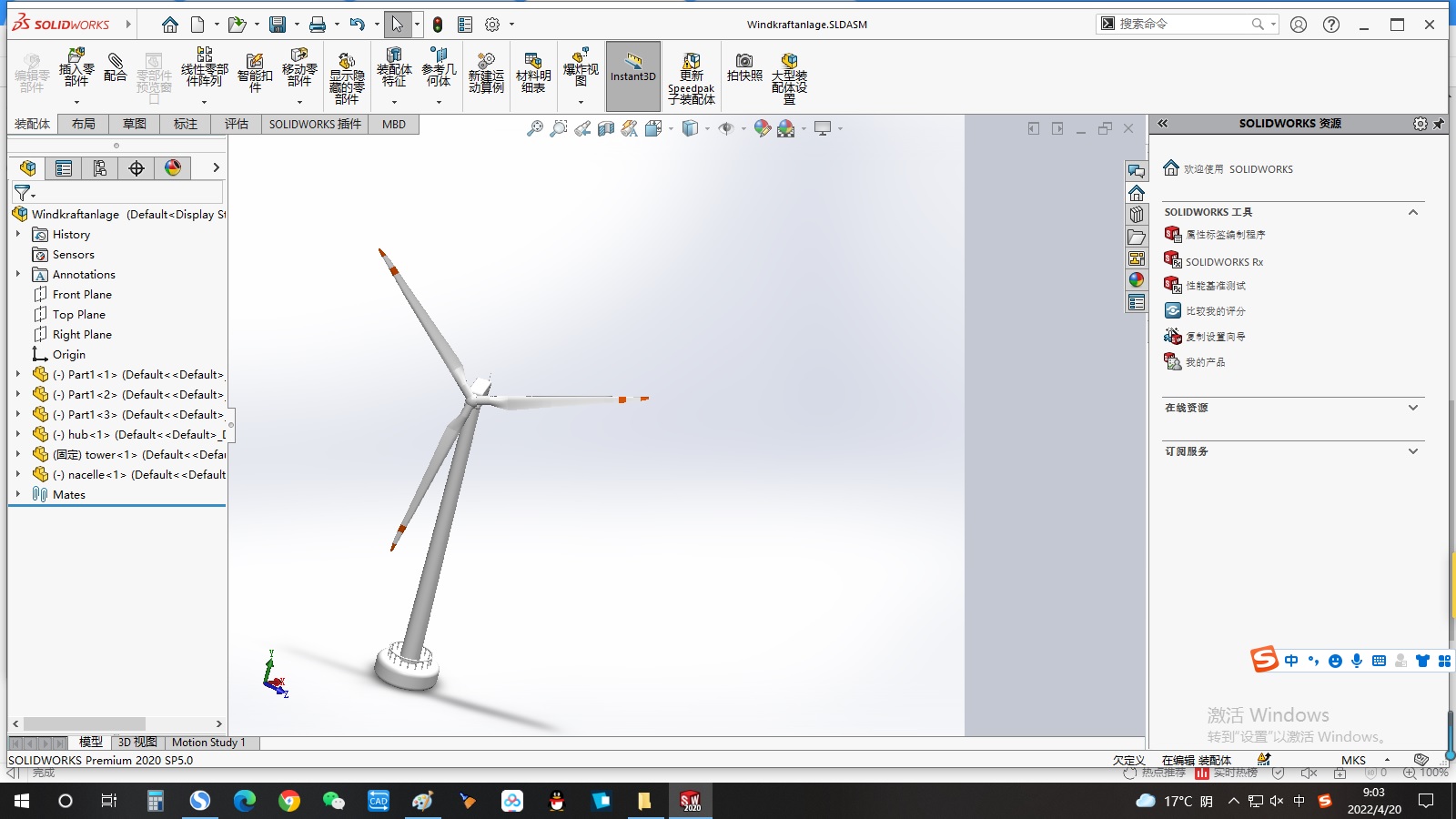Open the Appearances task pane icon
1456x819 pixels.
click(1137, 280)
